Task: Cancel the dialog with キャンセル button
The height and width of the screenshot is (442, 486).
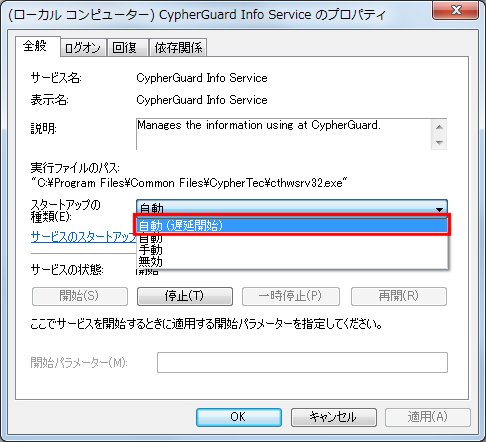Action: (x=333, y=417)
